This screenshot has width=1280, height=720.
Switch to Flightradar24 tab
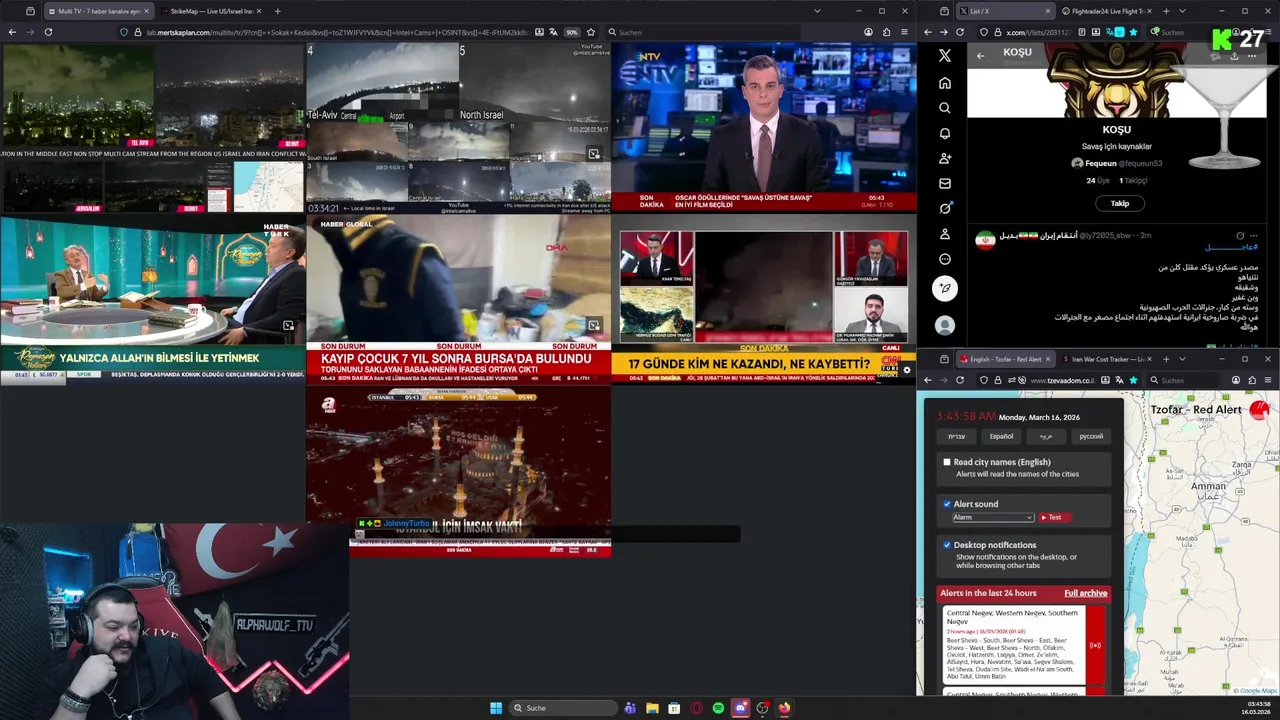pos(1107,11)
